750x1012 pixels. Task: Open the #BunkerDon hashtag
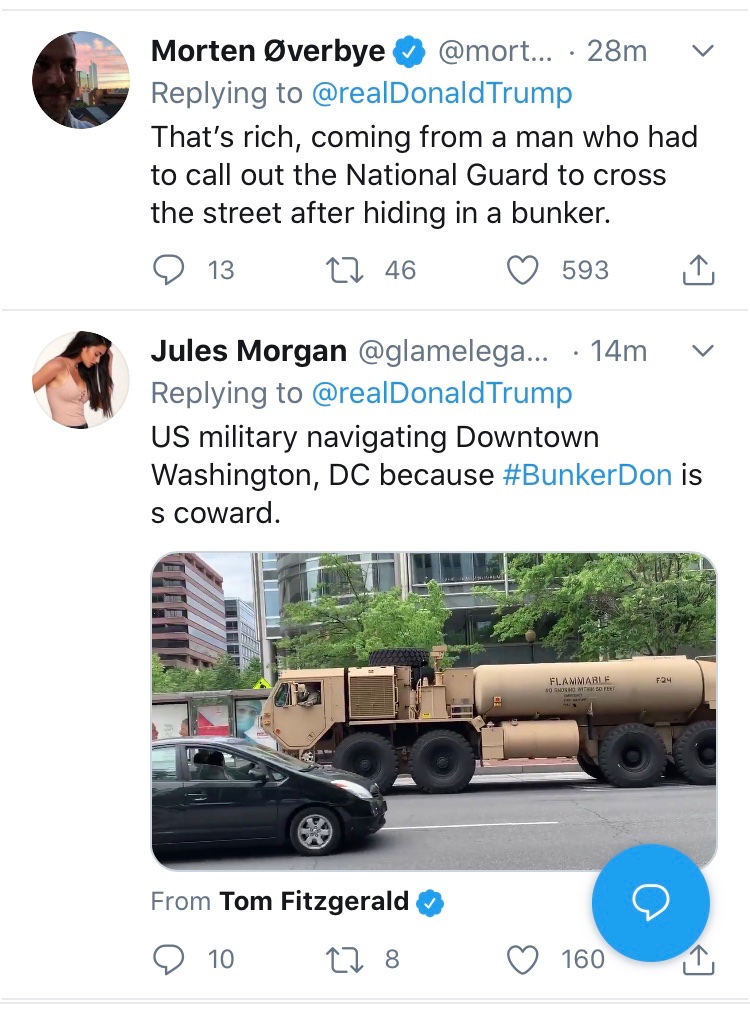click(587, 474)
